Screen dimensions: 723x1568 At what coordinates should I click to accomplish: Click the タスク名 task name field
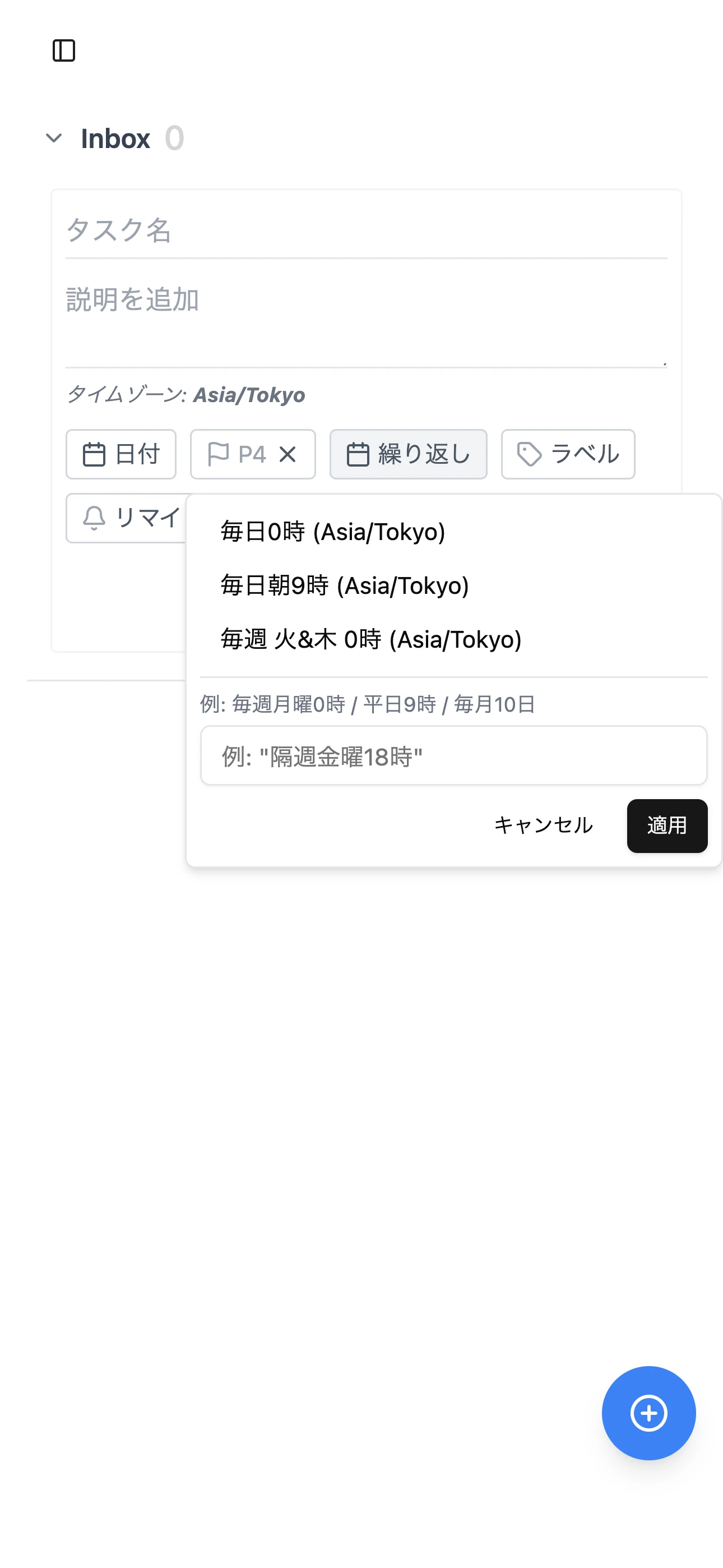[x=366, y=230]
